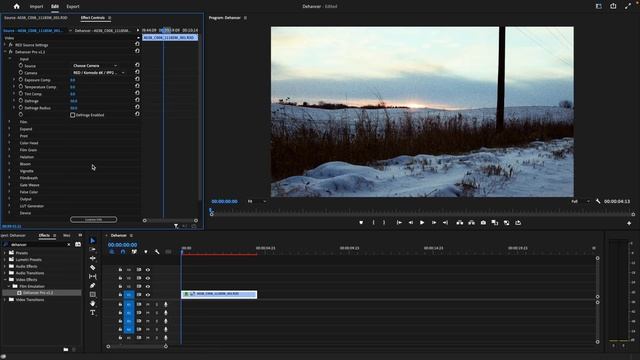
Task: Reset the Exposure Comp parameter
Action: pyautogui.click(x=137, y=79)
